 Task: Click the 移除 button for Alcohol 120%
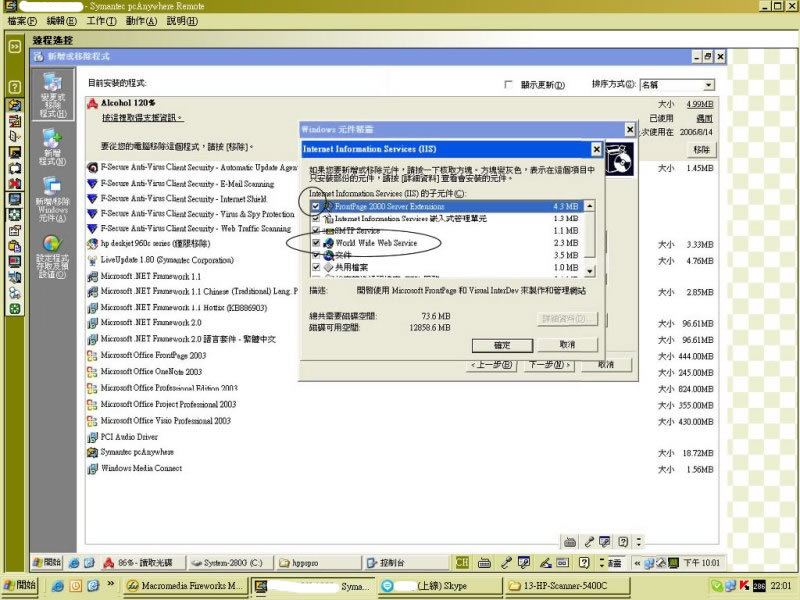[702, 149]
